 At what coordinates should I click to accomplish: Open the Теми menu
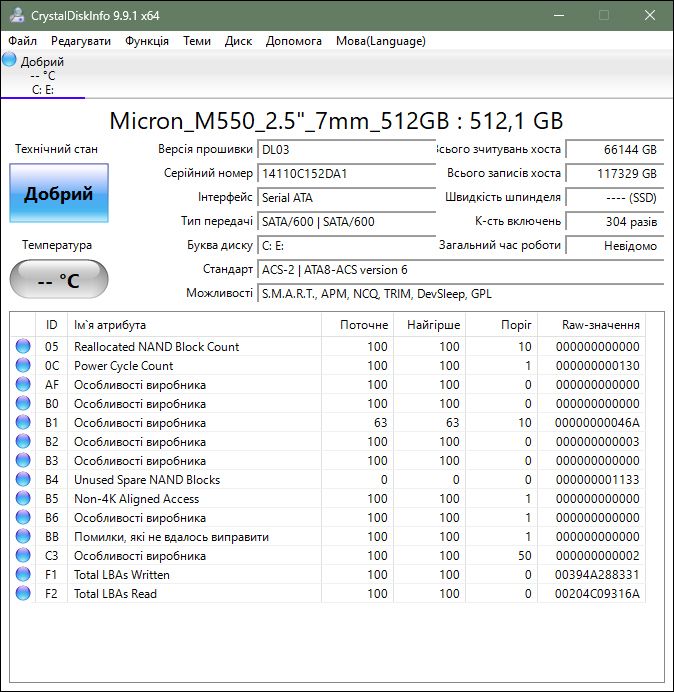(197, 41)
